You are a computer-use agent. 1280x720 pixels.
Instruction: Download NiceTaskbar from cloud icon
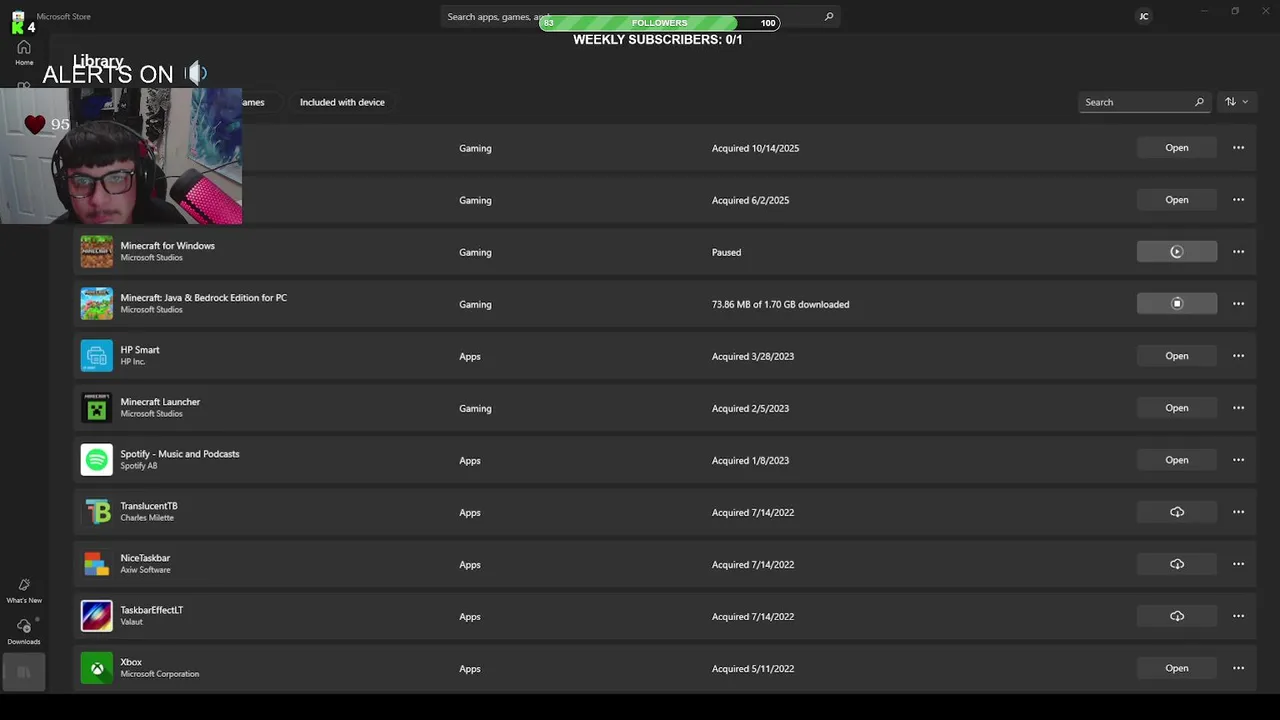1177,564
